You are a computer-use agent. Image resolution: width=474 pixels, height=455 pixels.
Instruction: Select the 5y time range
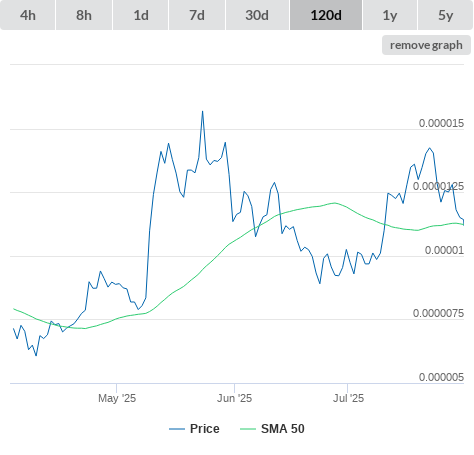click(446, 15)
